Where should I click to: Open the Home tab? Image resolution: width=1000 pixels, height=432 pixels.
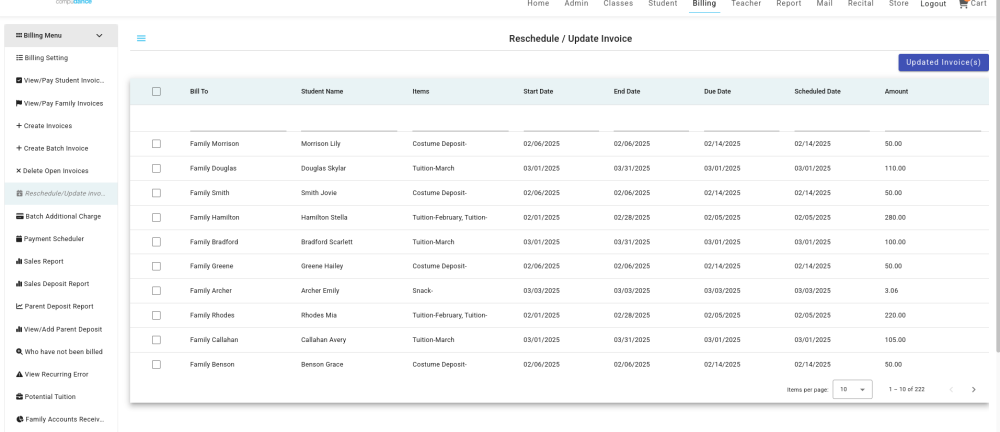[538, 4]
